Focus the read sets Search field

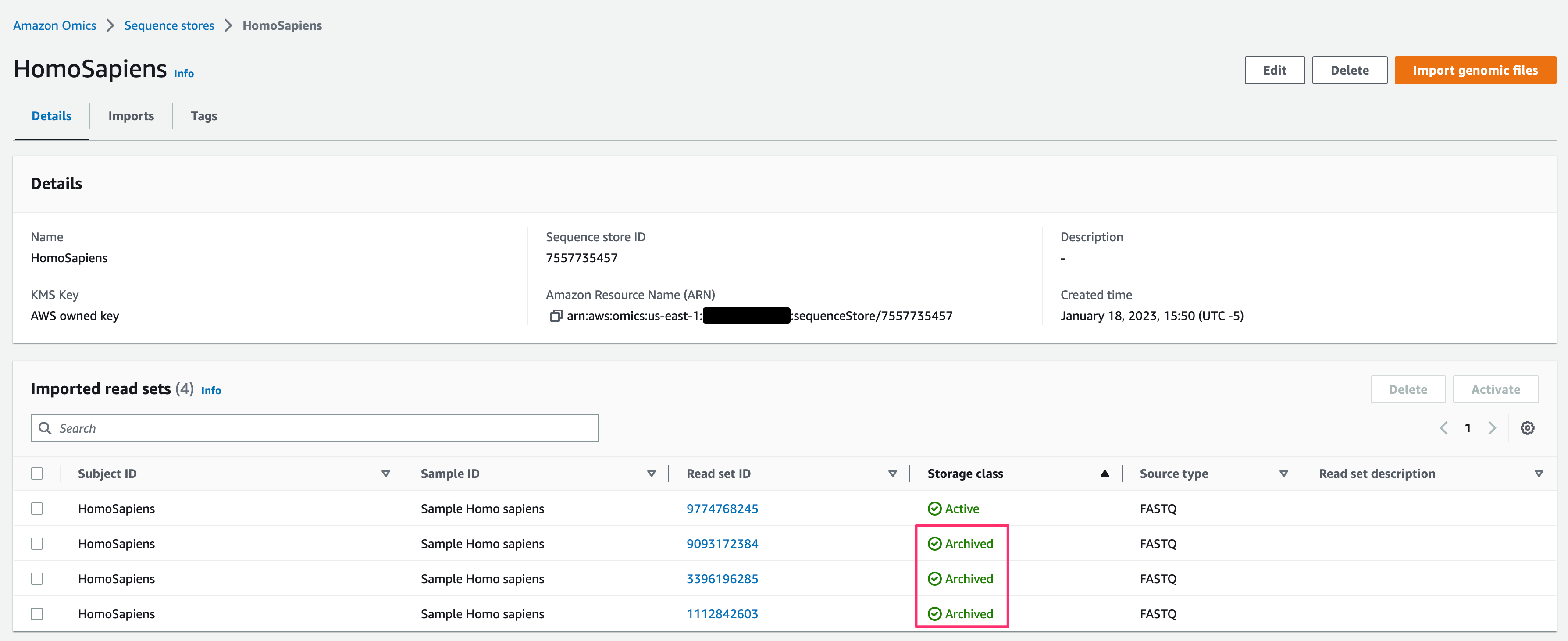pyautogui.click(x=315, y=428)
